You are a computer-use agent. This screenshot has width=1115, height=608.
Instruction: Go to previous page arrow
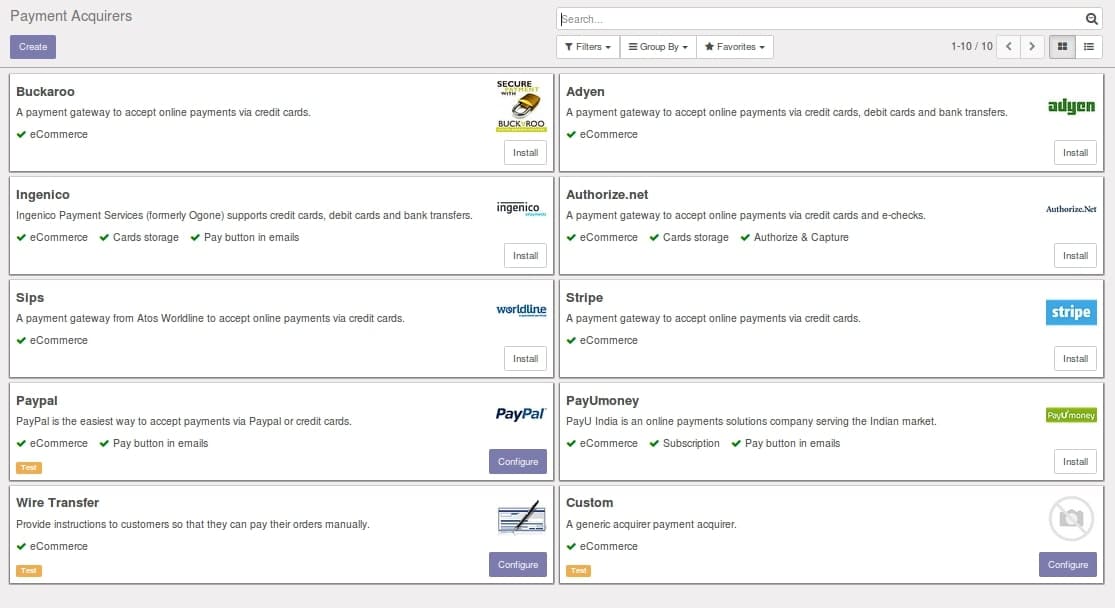pyautogui.click(x=1008, y=47)
